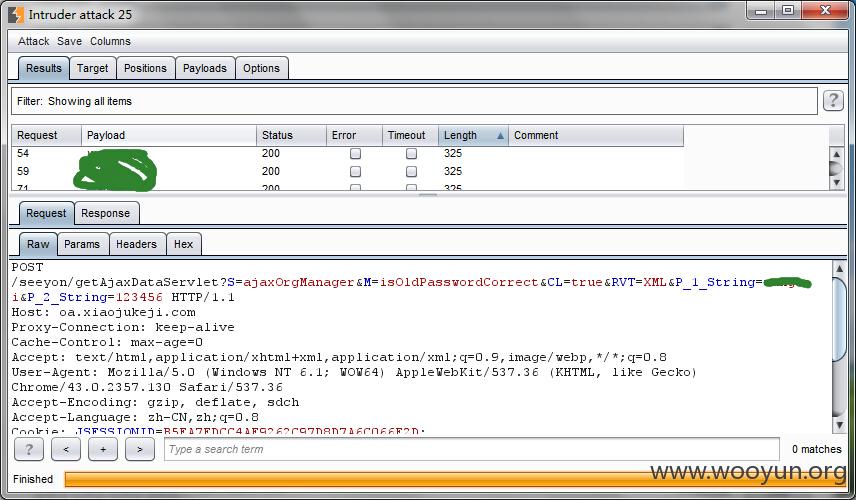Open the Attack menu
This screenshot has width=856, height=500.
click(33, 41)
